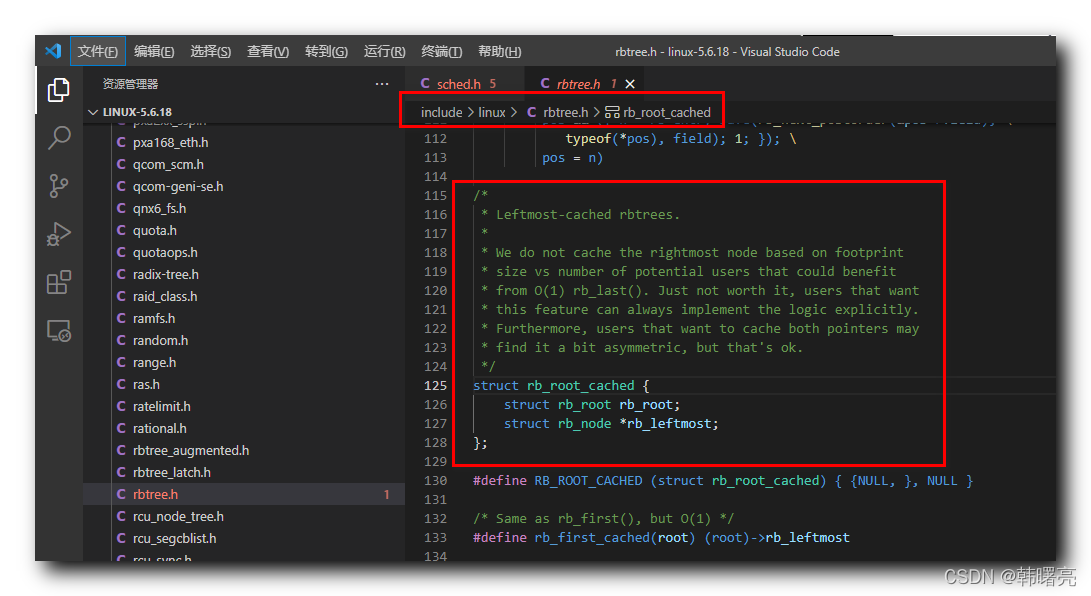Open rbtree_augmented.h in the file tree
Image resolution: width=1091 pixels, height=596 pixels.
coord(191,451)
